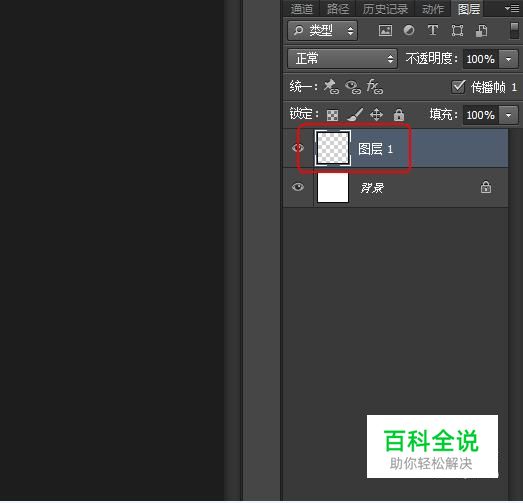Click the padlock on the 背景 layer
The height and width of the screenshot is (503, 523).
[486, 187]
